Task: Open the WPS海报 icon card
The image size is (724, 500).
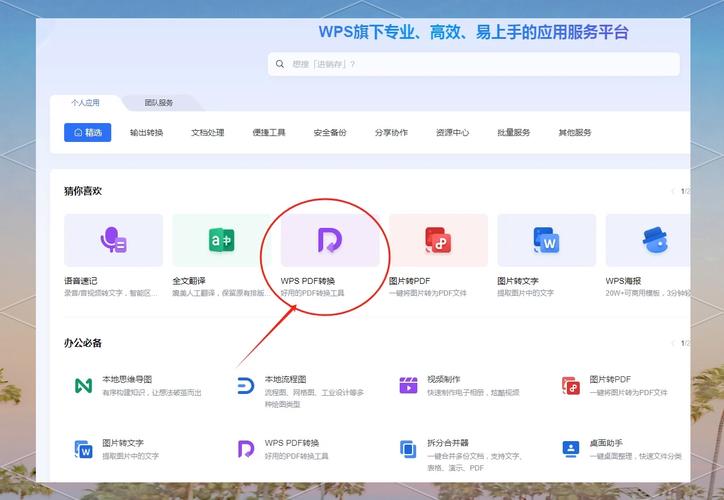Action: point(647,240)
